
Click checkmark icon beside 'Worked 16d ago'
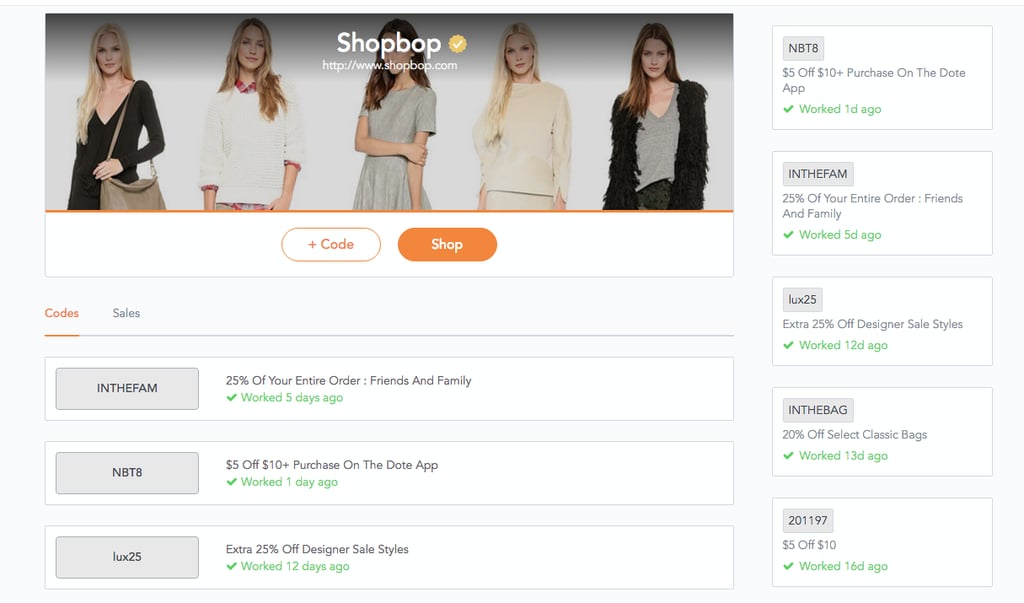[x=788, y=566]
